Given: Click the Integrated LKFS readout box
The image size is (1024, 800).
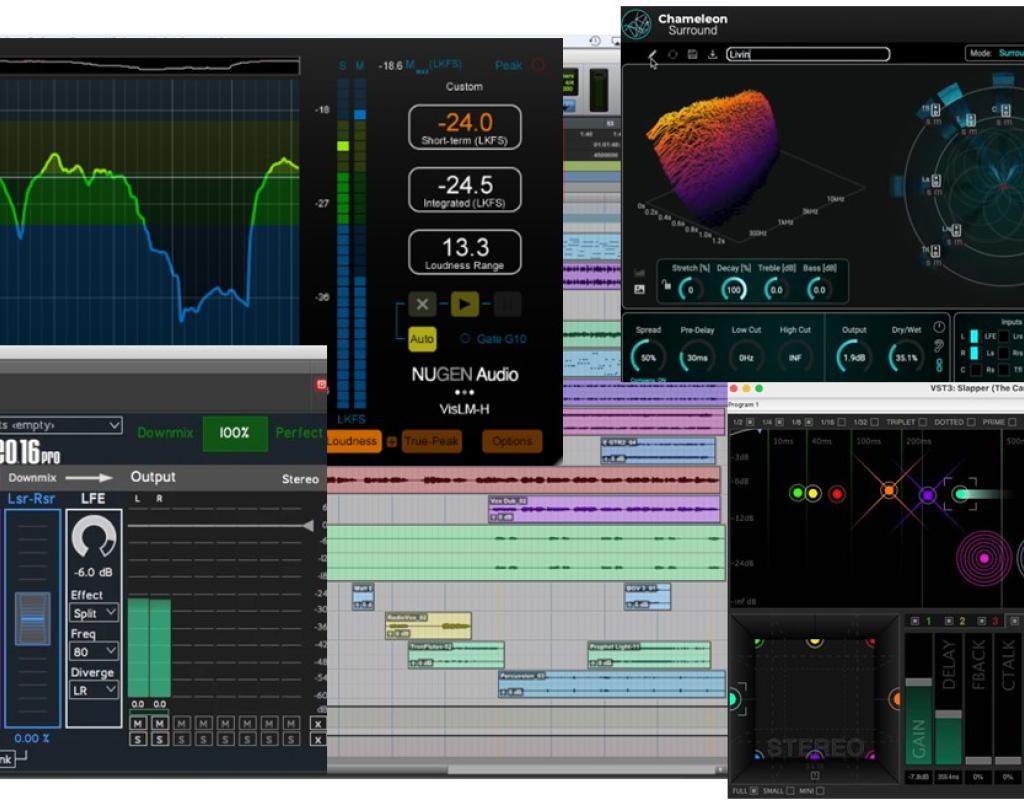Looking at the screenshot, I should pos(465,190).
